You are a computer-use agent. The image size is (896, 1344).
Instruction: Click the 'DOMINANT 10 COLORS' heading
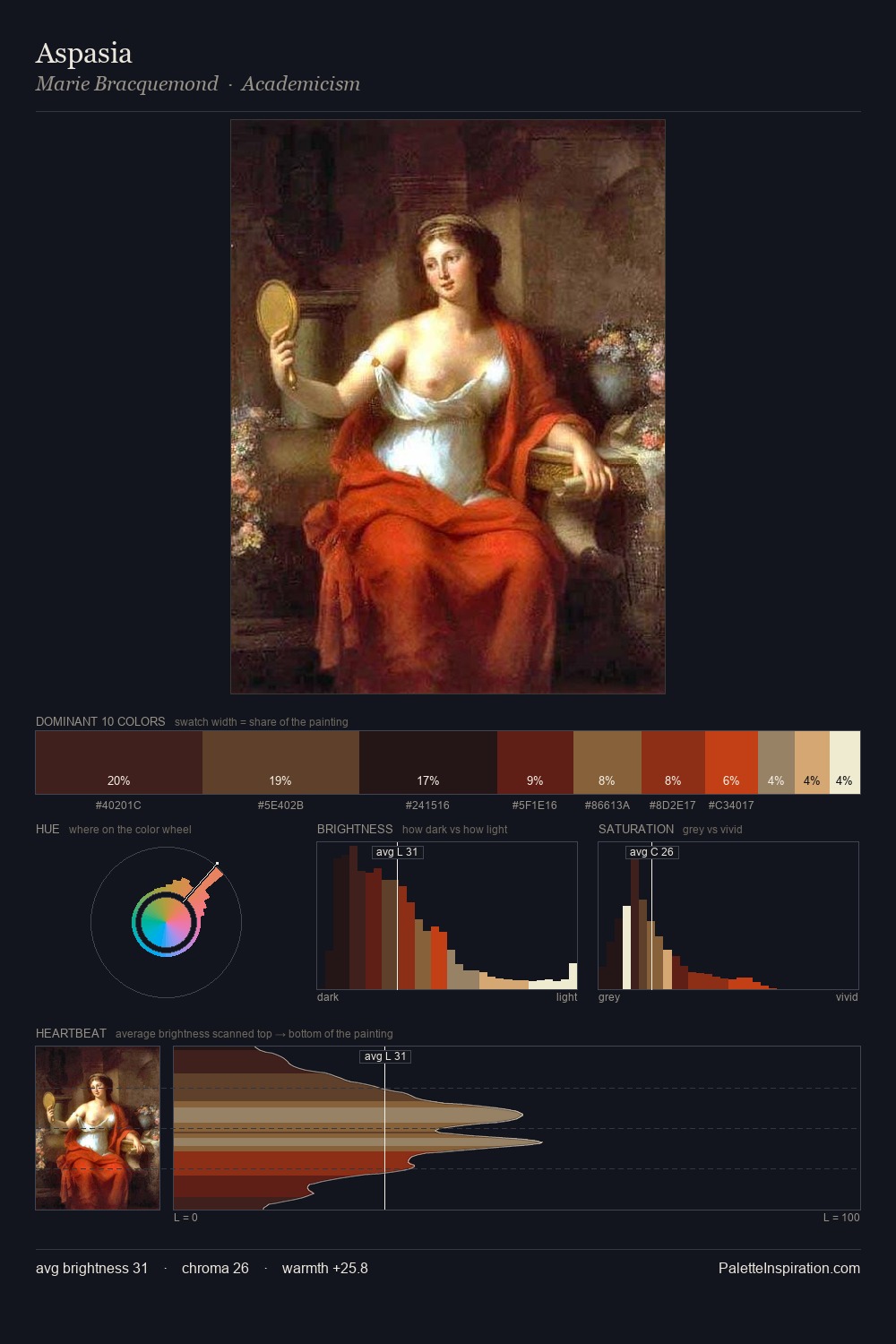[100, 722]
